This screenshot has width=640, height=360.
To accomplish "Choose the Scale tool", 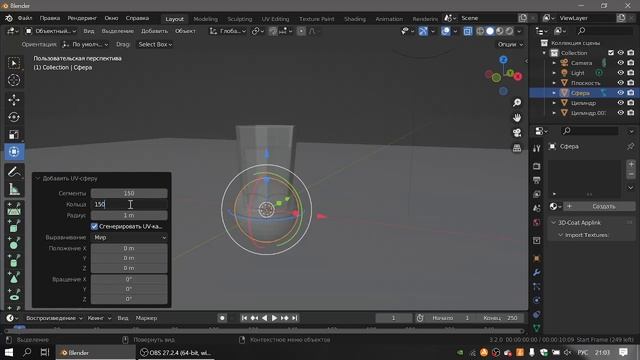I will point(14,134).
